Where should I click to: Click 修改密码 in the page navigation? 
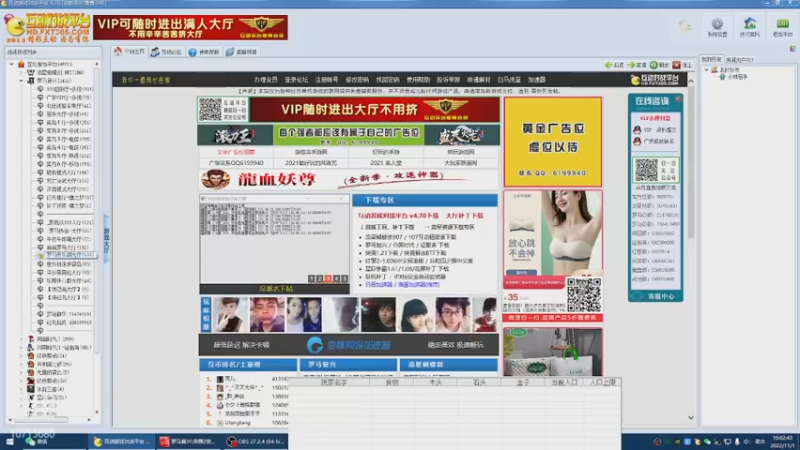tap(357, 80)
